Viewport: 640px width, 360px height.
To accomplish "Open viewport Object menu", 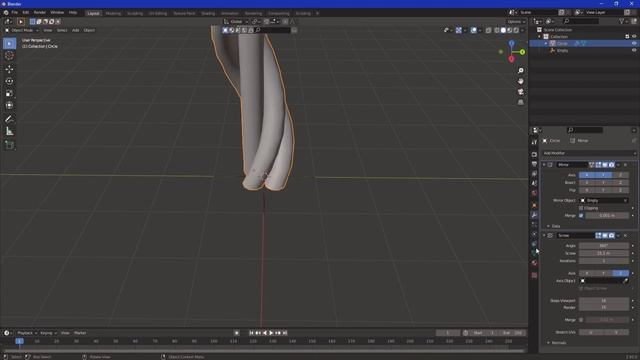I will tap(89, 30).
